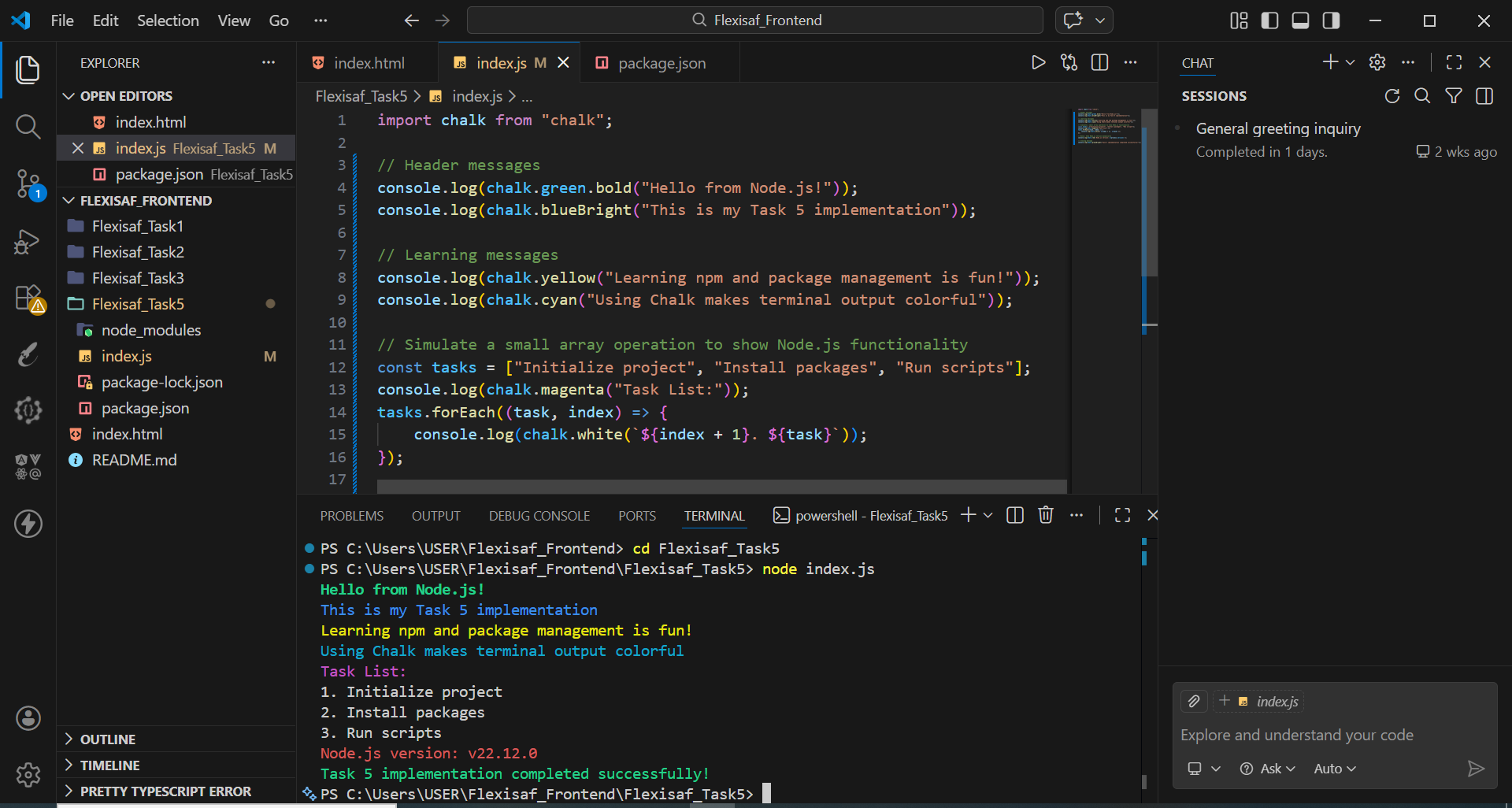
Task: Attach context with the paperclip icon
Action: [x=1194, y=701]
